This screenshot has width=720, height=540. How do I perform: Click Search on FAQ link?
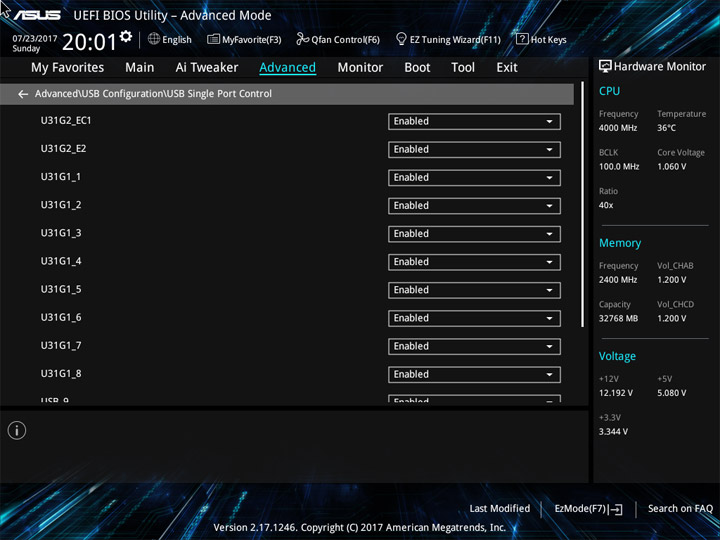tap(680, 508)
